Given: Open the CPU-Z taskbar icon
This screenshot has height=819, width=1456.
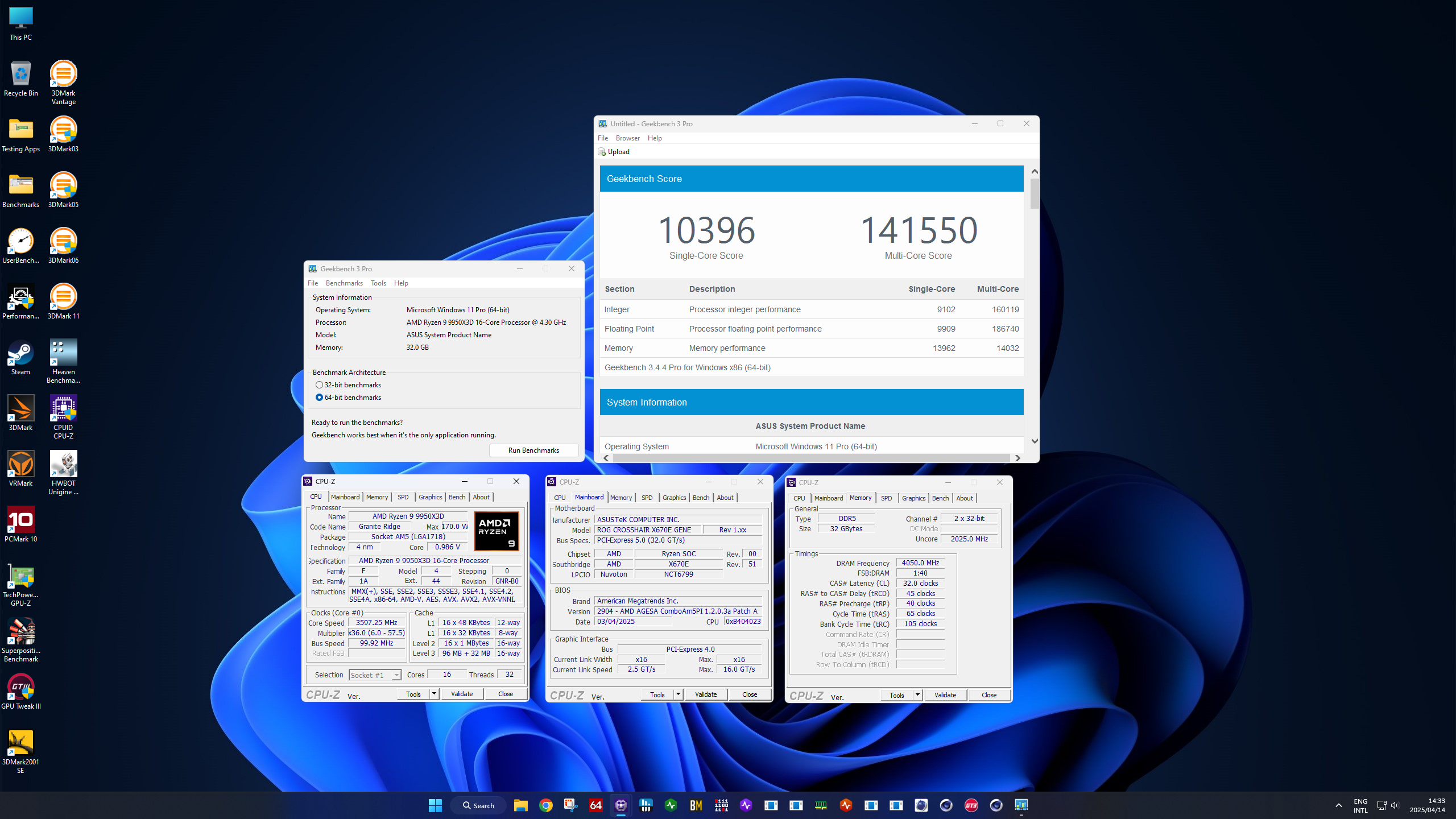Looking at the screenshot, I should 621,805.
